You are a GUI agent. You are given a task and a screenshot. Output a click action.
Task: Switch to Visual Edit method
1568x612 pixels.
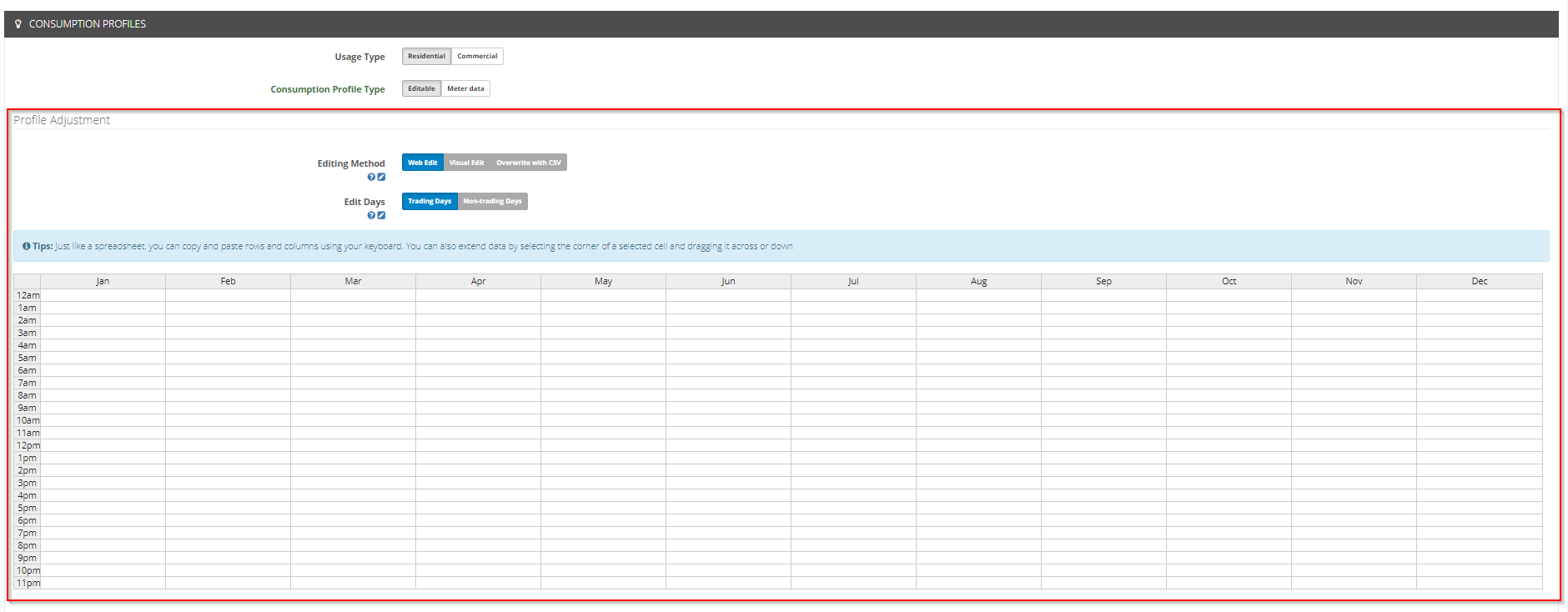click(466, 163)
